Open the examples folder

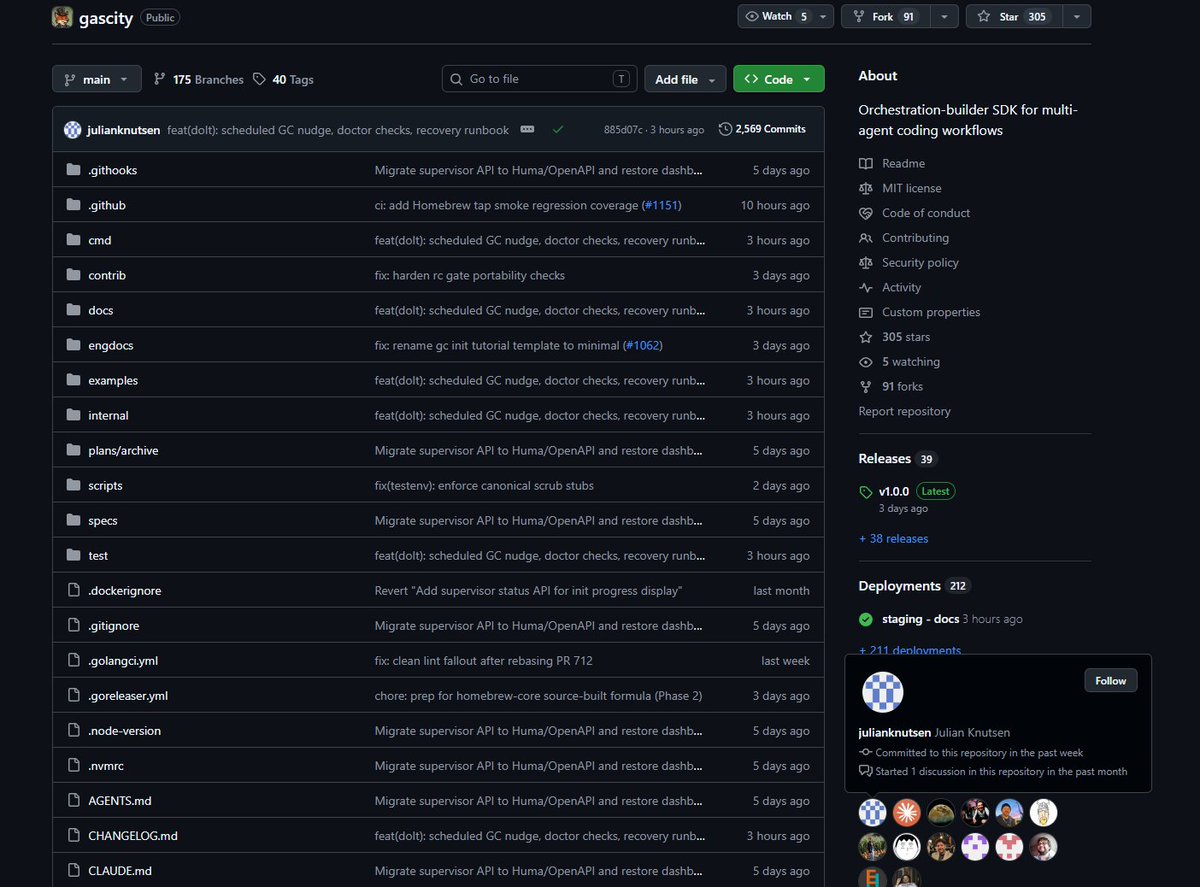[x=113, y=380]
